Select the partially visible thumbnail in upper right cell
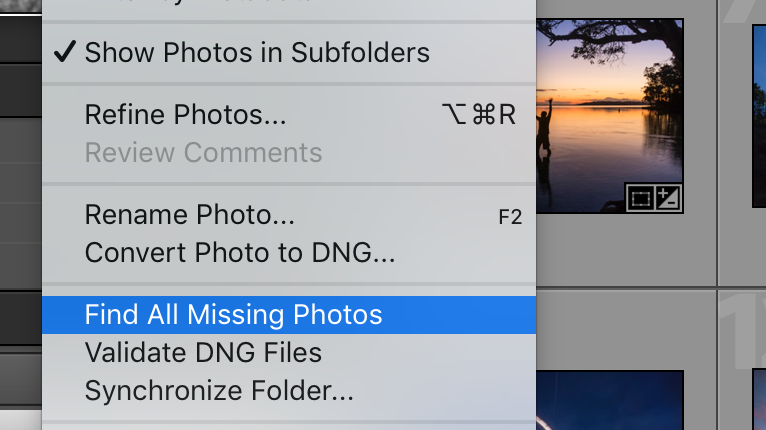 click(759, 116)
